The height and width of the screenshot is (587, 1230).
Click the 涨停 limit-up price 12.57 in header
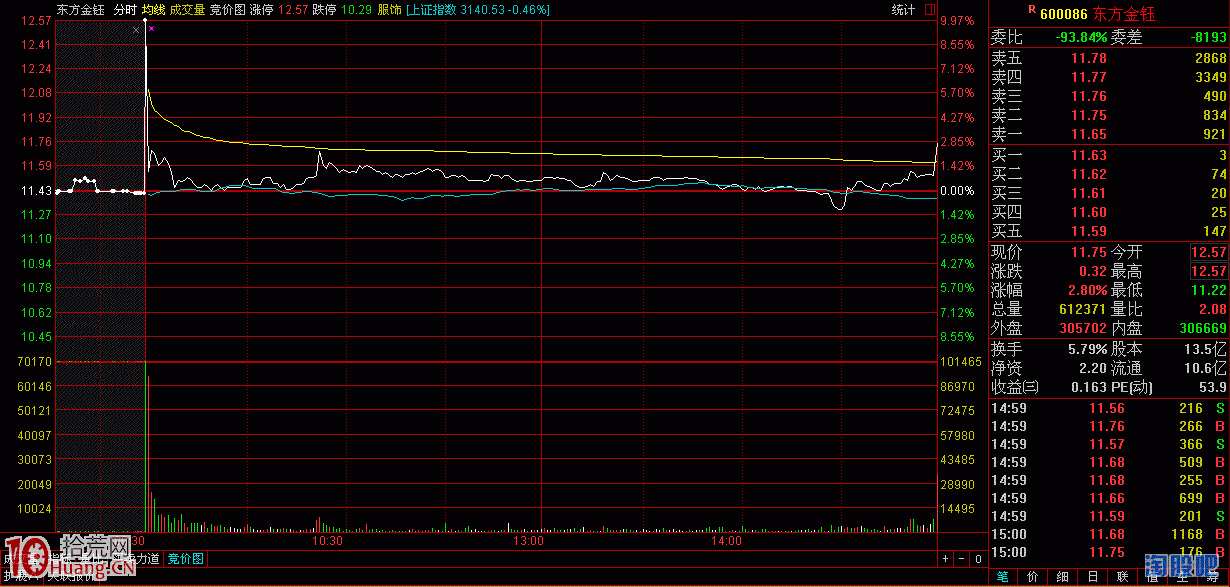pos(293,9)
